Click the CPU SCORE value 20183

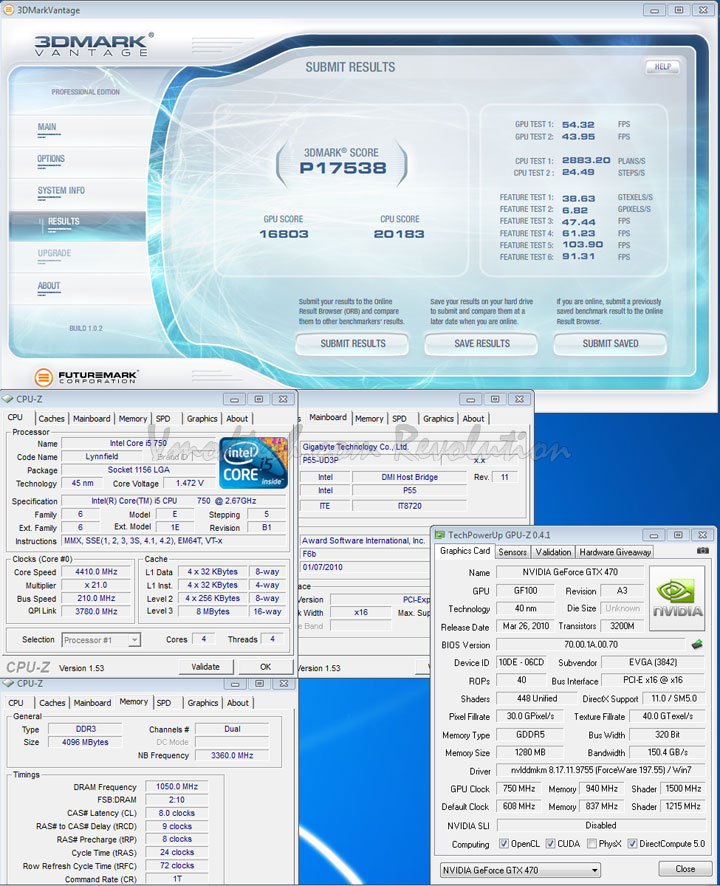[399, 234]
